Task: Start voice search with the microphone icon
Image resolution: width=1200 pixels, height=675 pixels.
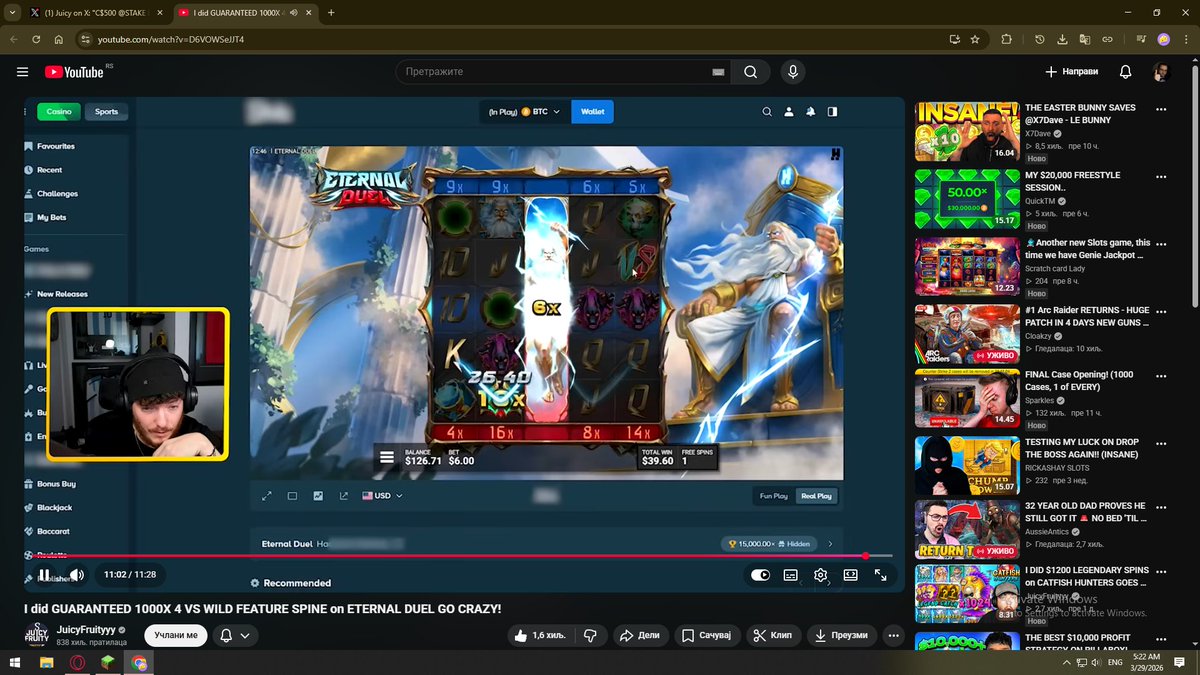Action: [x=793, y=72]
